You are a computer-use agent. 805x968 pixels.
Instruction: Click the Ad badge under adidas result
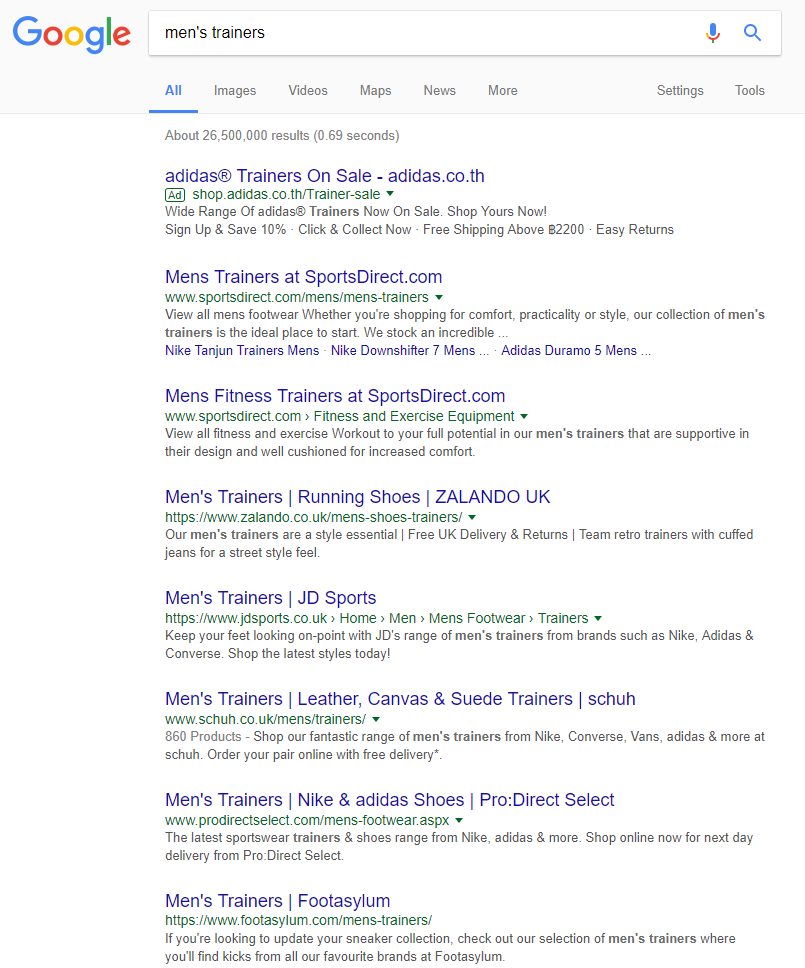tap(175, 194)
